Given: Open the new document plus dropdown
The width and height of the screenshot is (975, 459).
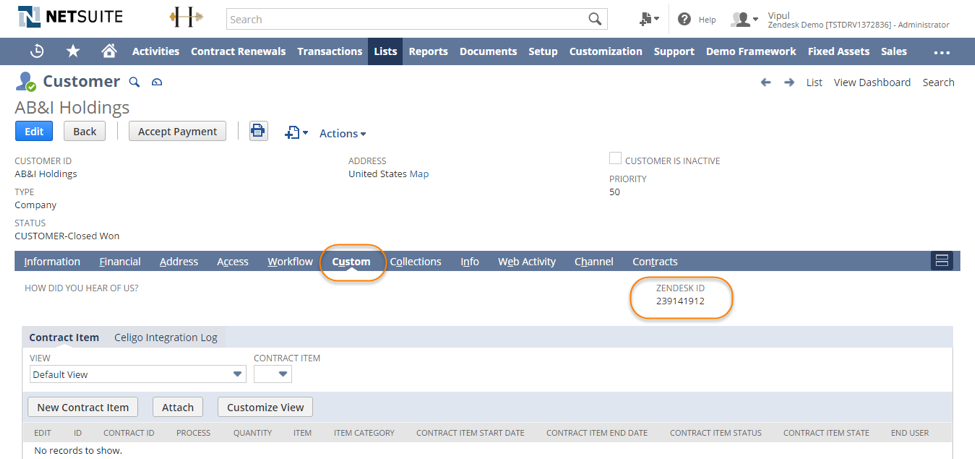Looking at the screenshot, I should (296, 132).
